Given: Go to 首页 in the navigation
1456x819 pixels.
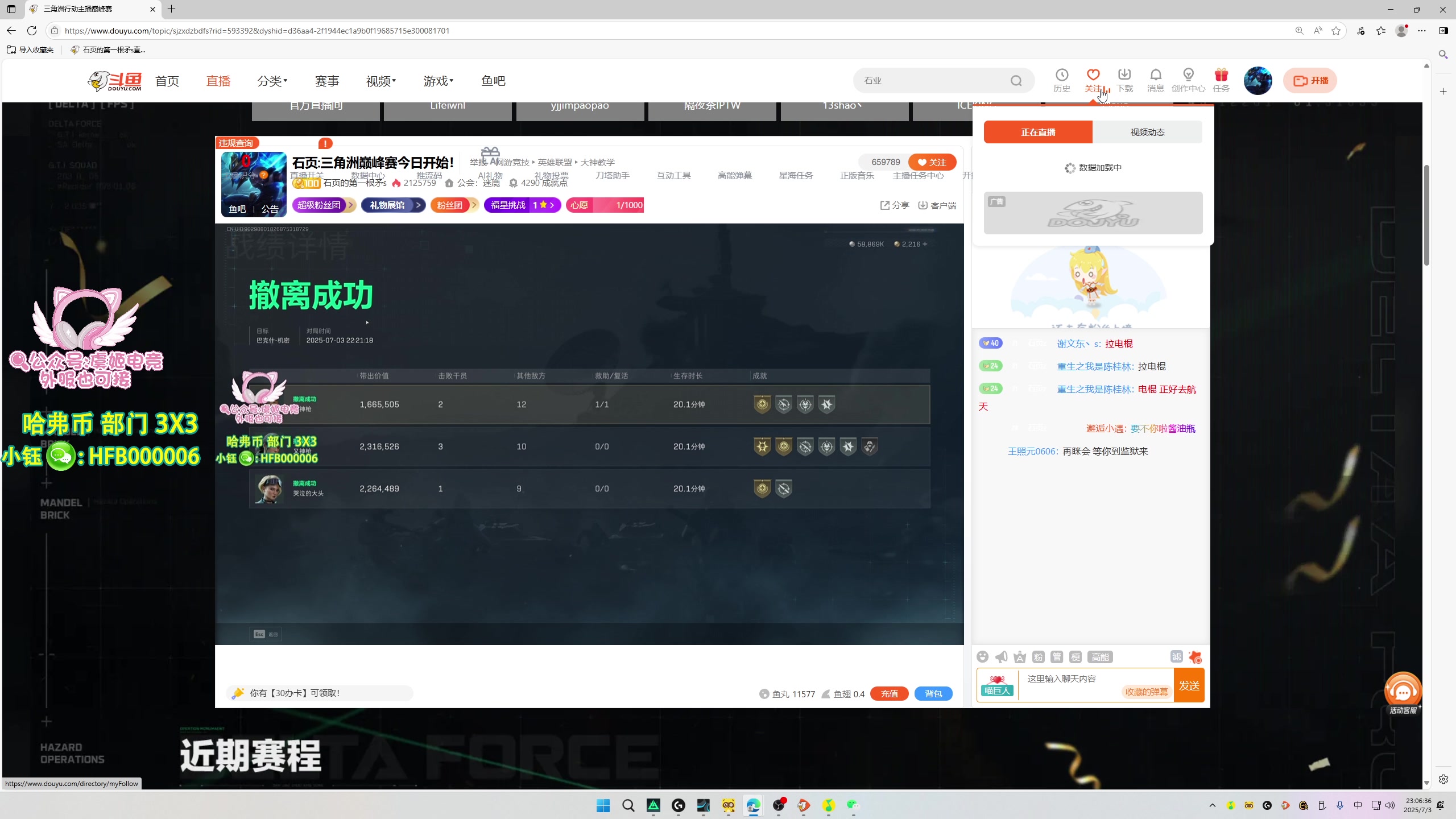Looking at the screenshot, I should pos(167,81).
